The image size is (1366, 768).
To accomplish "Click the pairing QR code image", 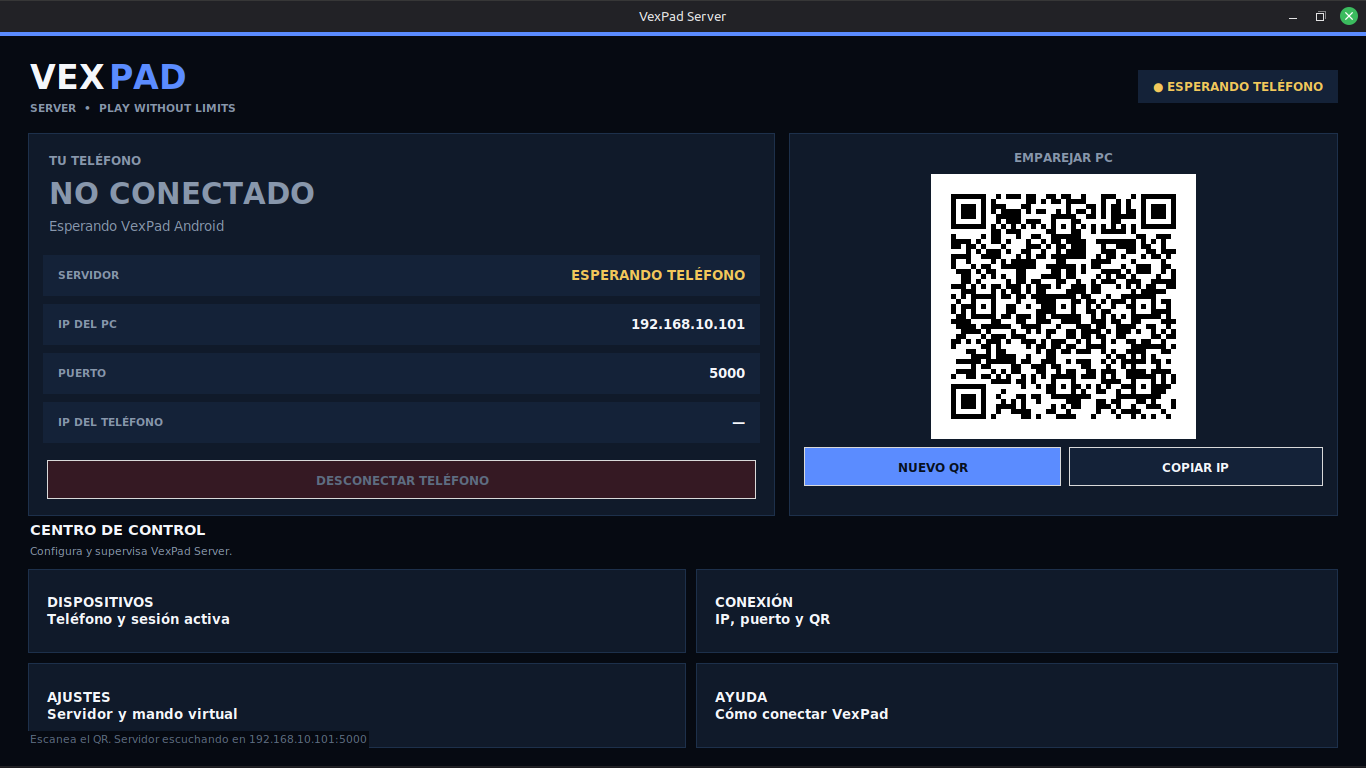I will pos(1063,306).
